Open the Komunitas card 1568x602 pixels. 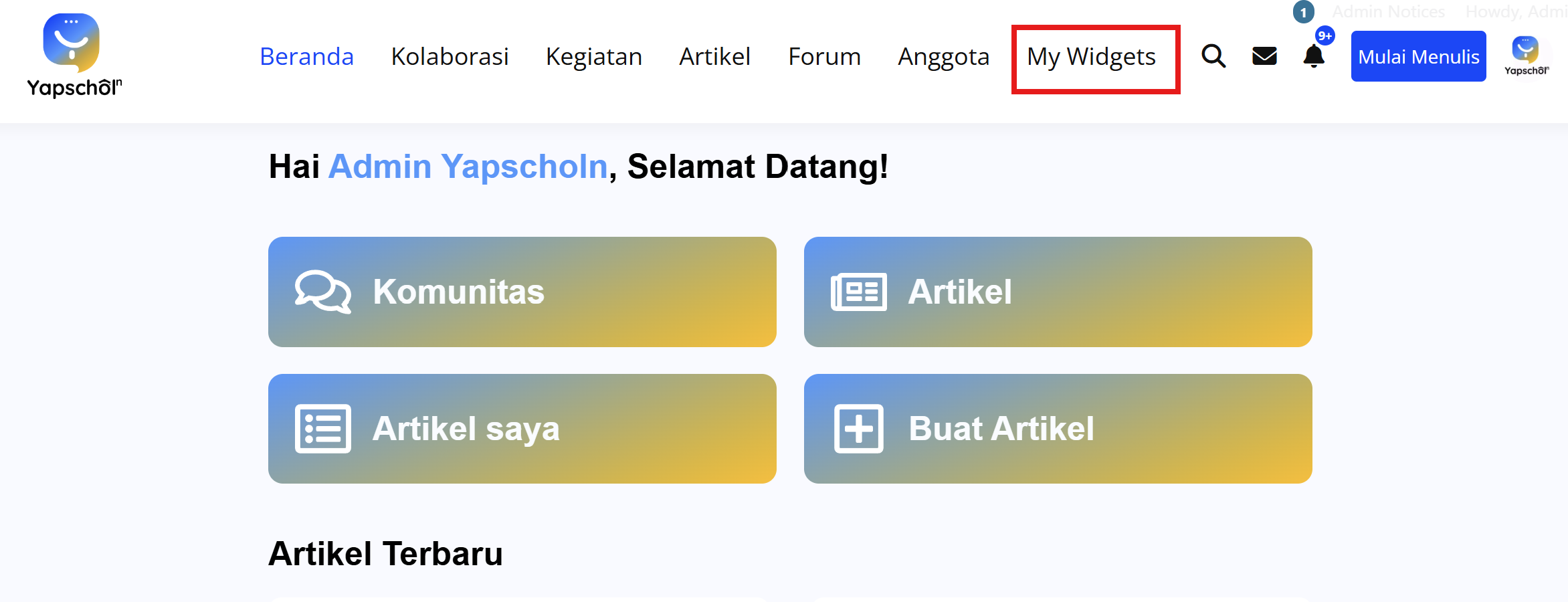click(x=522, y=292)
